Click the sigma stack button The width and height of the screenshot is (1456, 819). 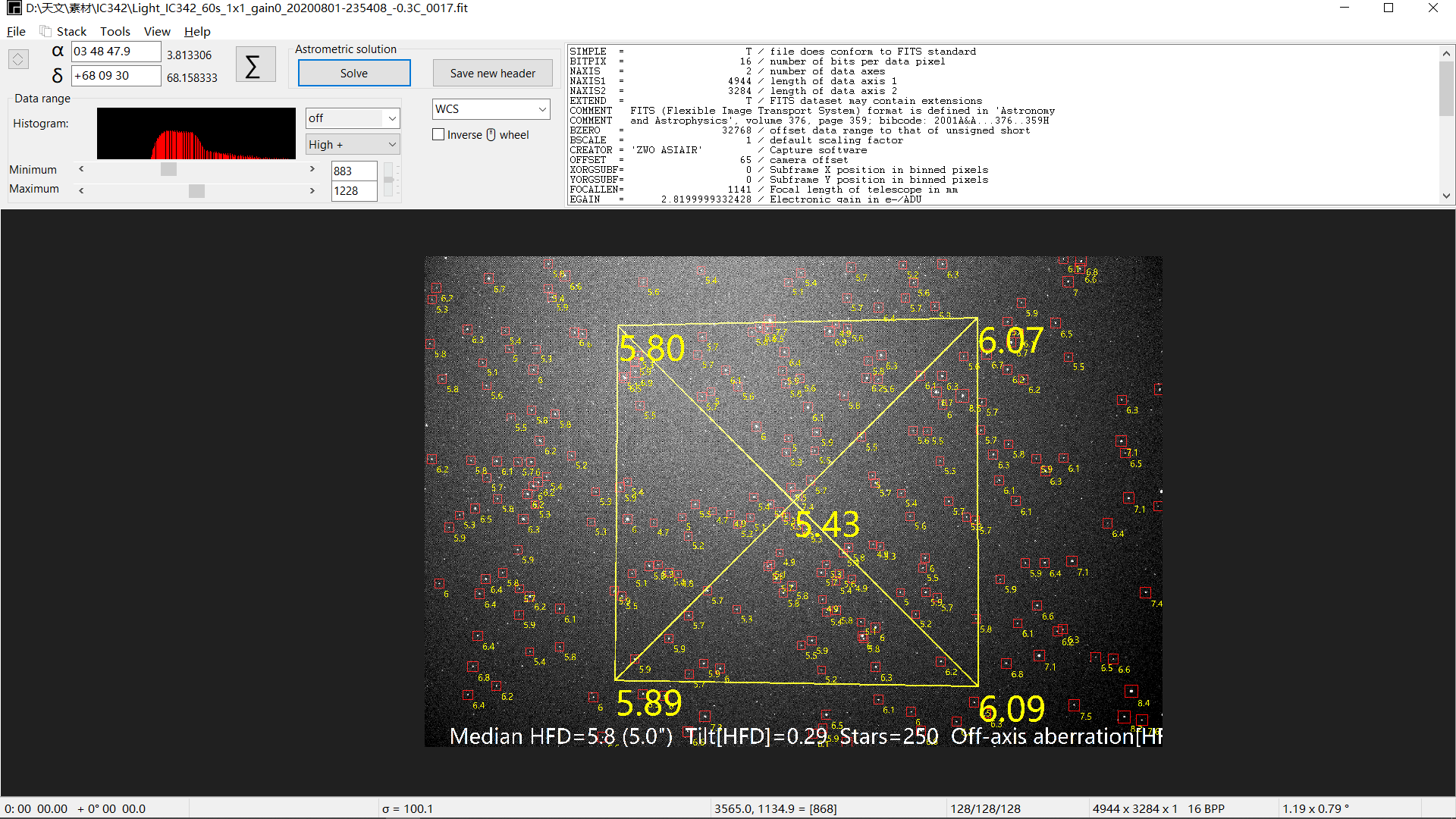point(255,65)
